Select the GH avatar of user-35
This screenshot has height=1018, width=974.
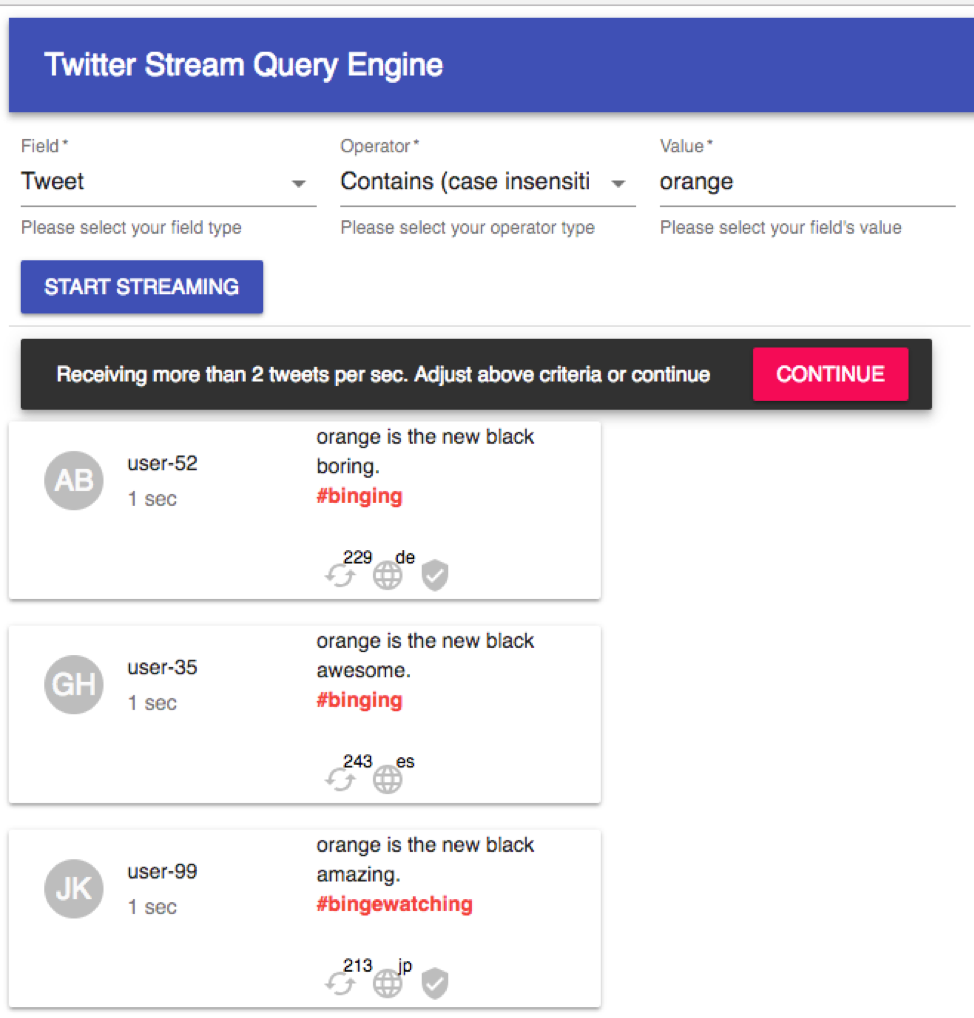(x=74, y=684)
